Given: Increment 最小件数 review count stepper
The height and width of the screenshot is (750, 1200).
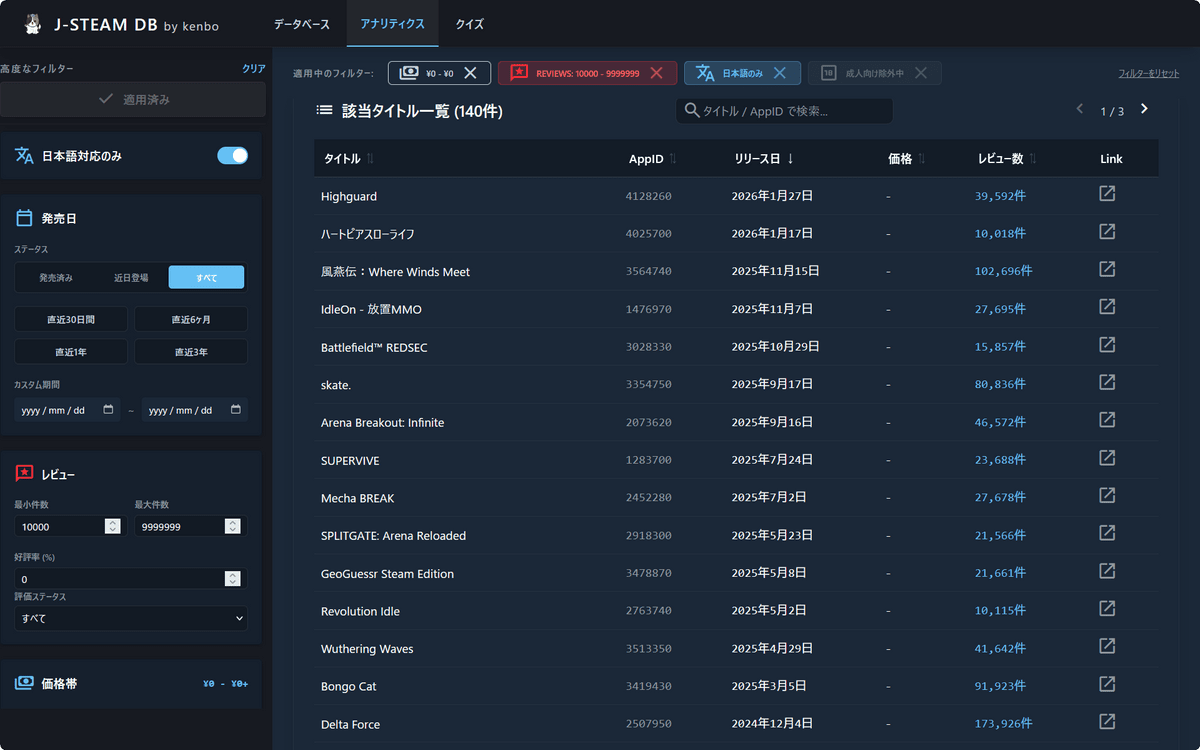Looking at the screenshot, I should (x=112, y=523).
